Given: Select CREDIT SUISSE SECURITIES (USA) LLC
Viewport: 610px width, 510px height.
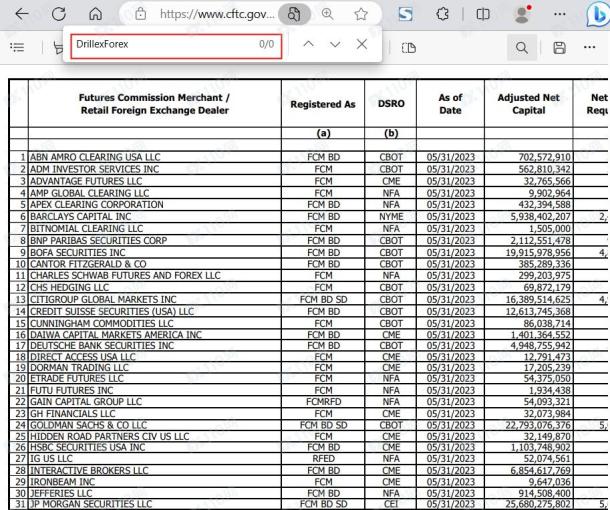Looking at the screenshot, I should (112, 312).
